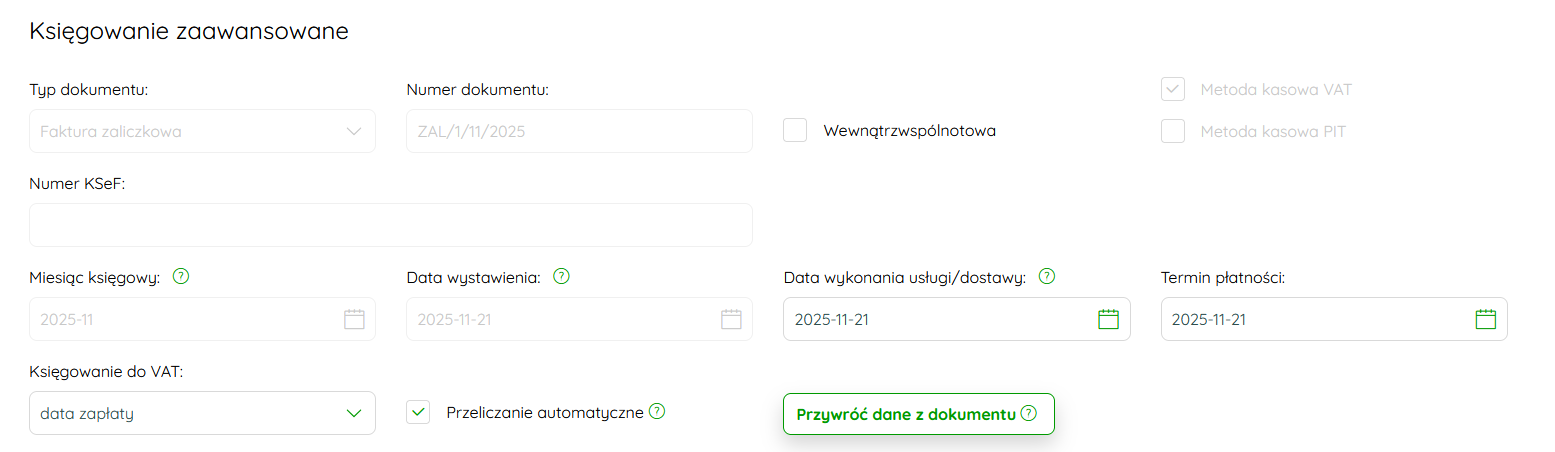Open calendar for Data wystawienia field
Screen dimensions: 1555x452
(x=731, y=320)
